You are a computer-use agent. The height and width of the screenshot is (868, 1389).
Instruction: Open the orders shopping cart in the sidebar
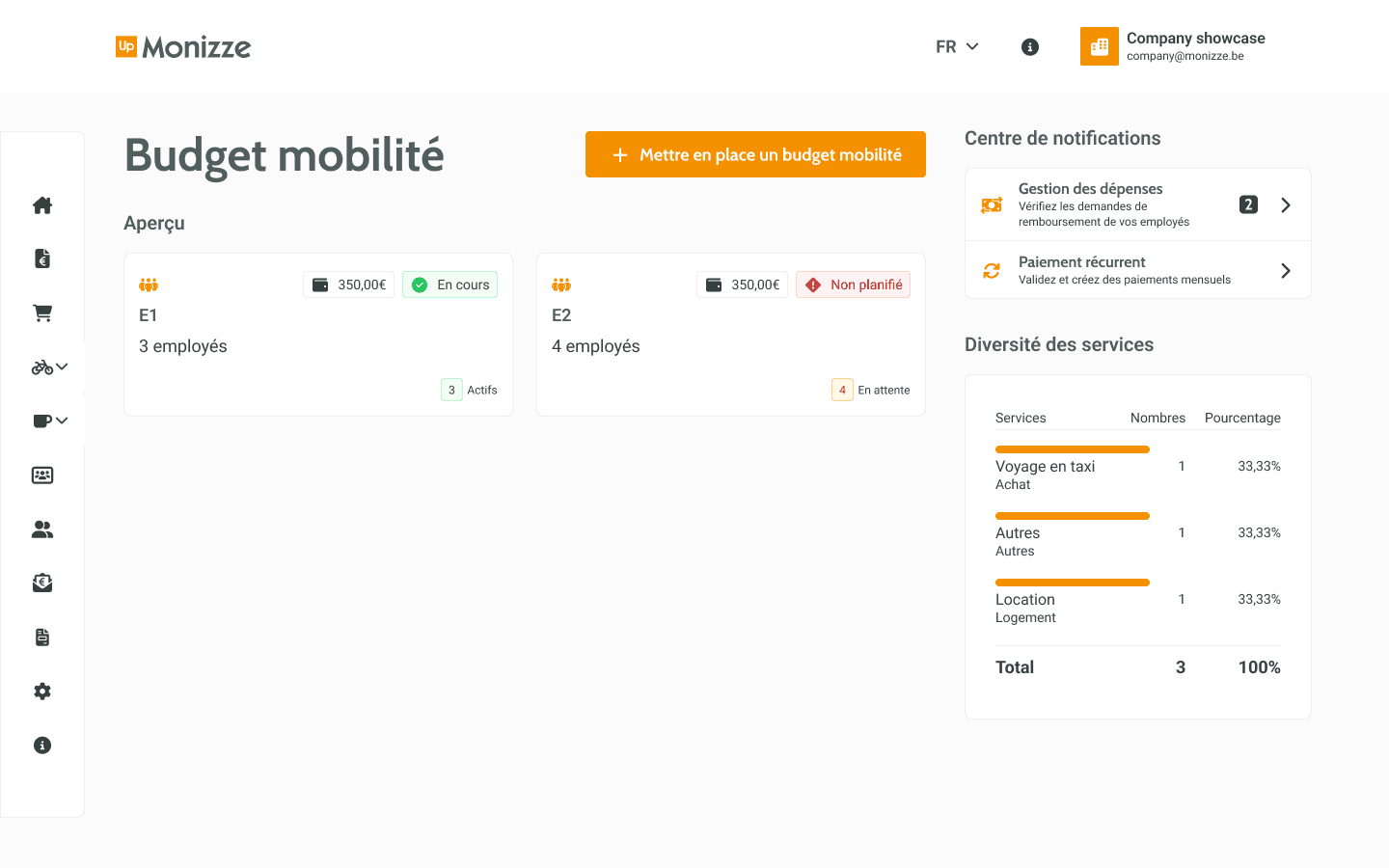pos(41,312)
